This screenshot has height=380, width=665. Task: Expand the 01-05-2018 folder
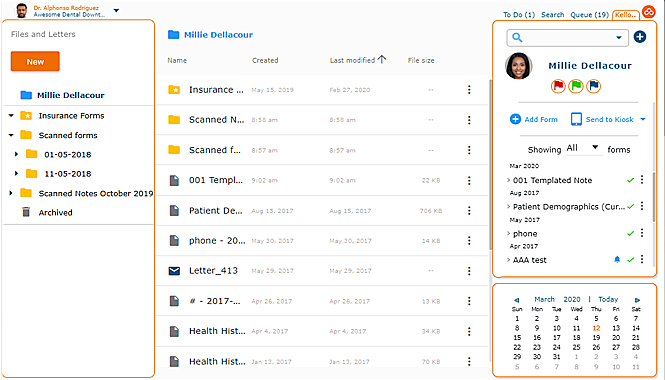17,154
